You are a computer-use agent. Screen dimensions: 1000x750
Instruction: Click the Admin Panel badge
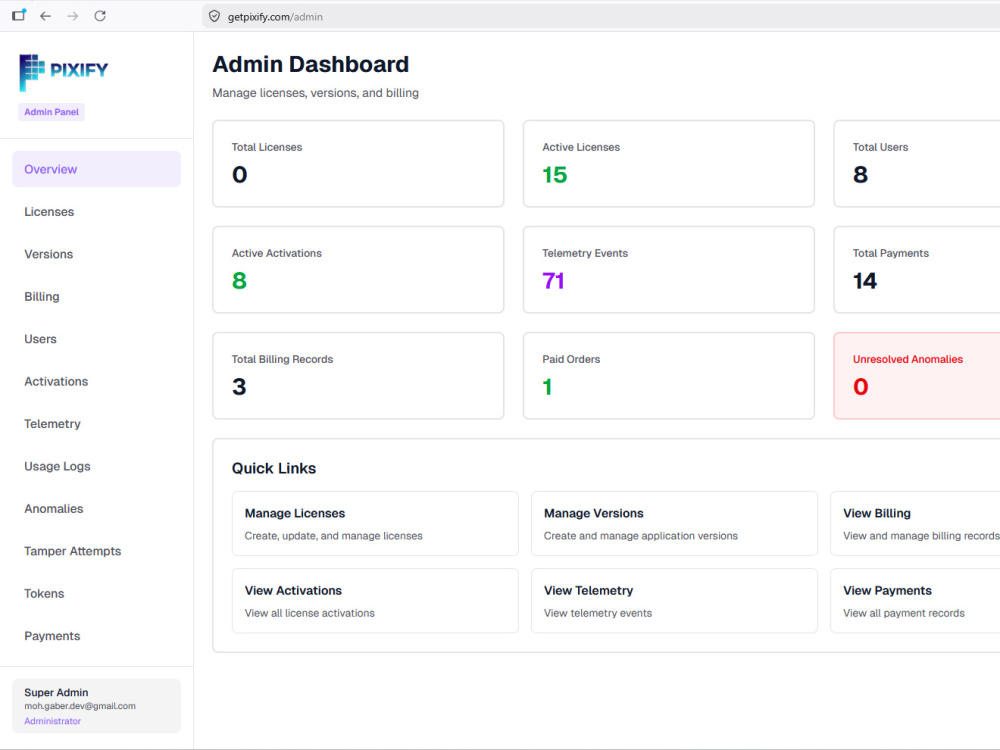[51, 112]
